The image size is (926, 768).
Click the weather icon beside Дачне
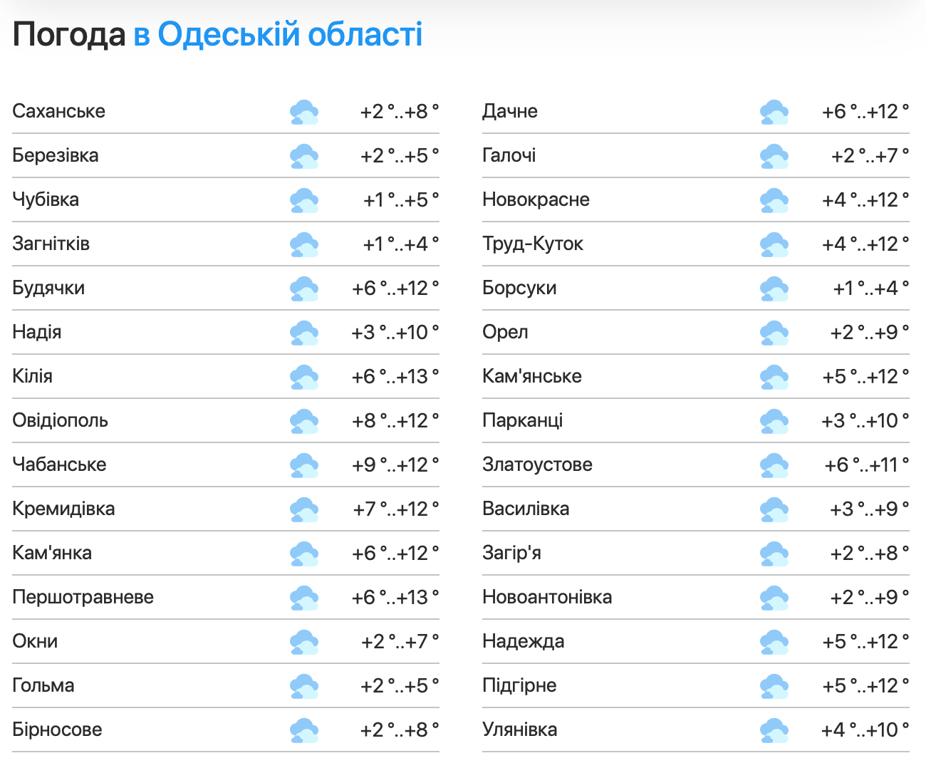[774, 112]
